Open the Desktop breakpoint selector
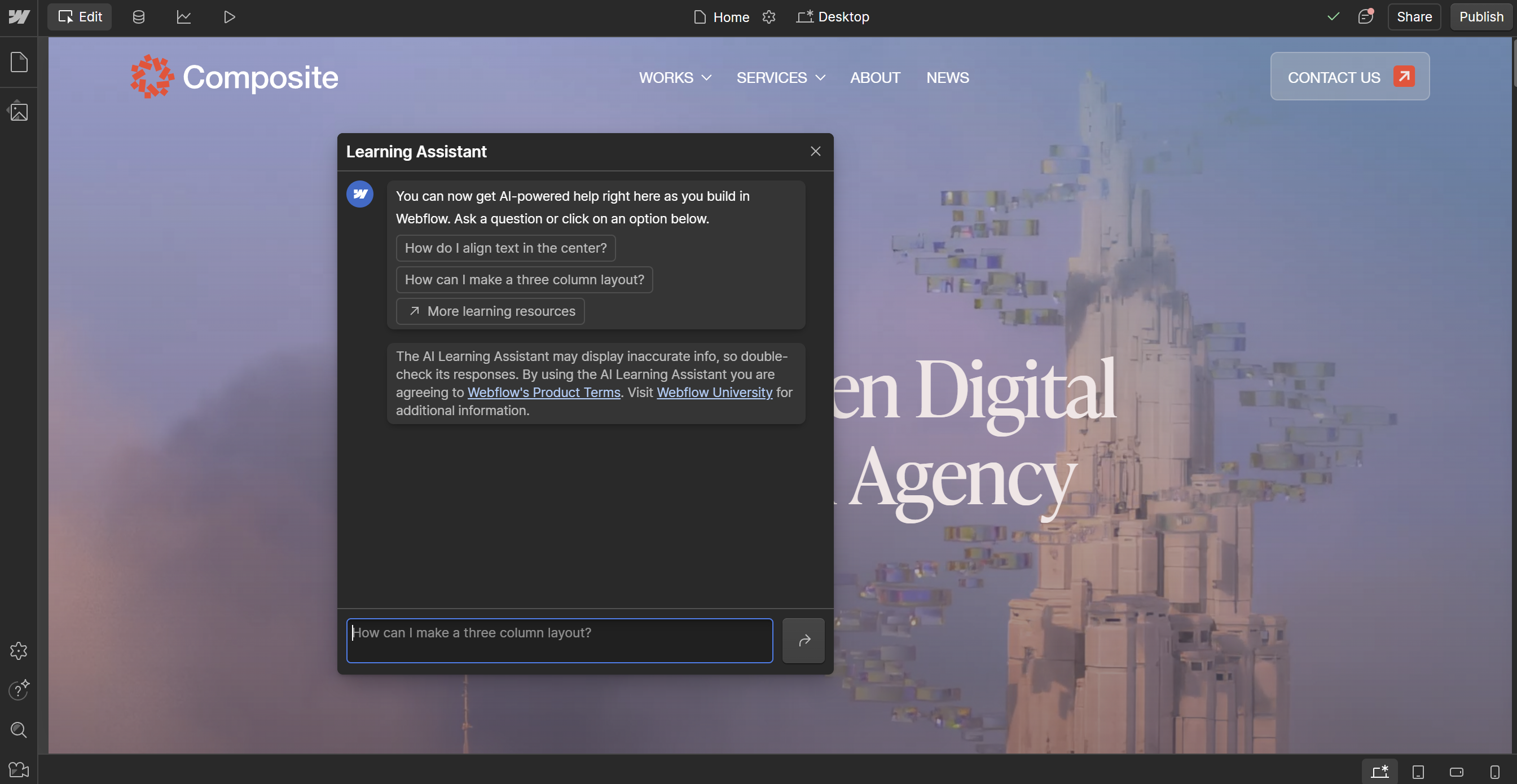Image resolution: width=1517 pixels, height=784 pixels. (833, 17)
